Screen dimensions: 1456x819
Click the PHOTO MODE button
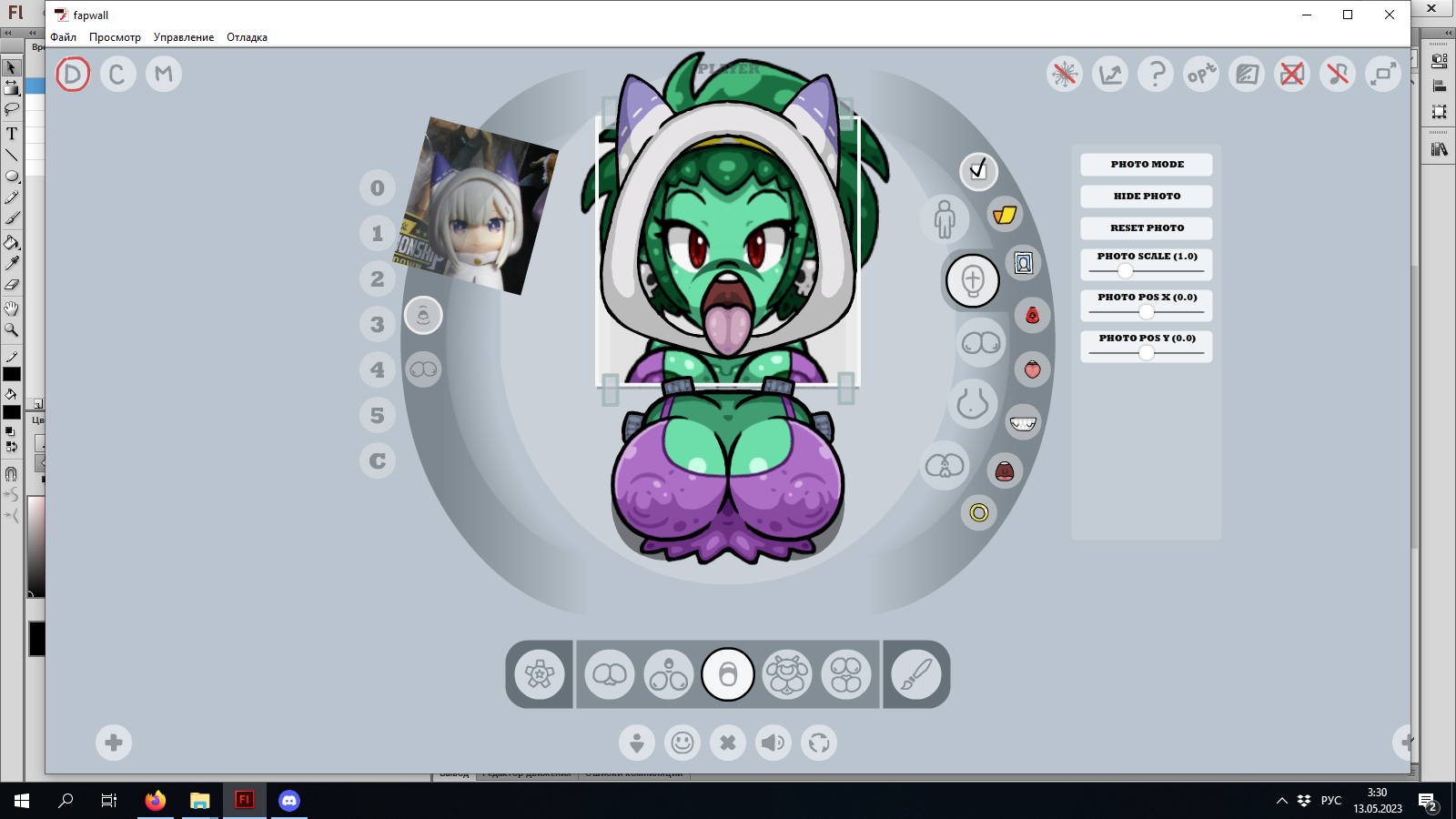pyautogui.click(x=1147, y=165)
